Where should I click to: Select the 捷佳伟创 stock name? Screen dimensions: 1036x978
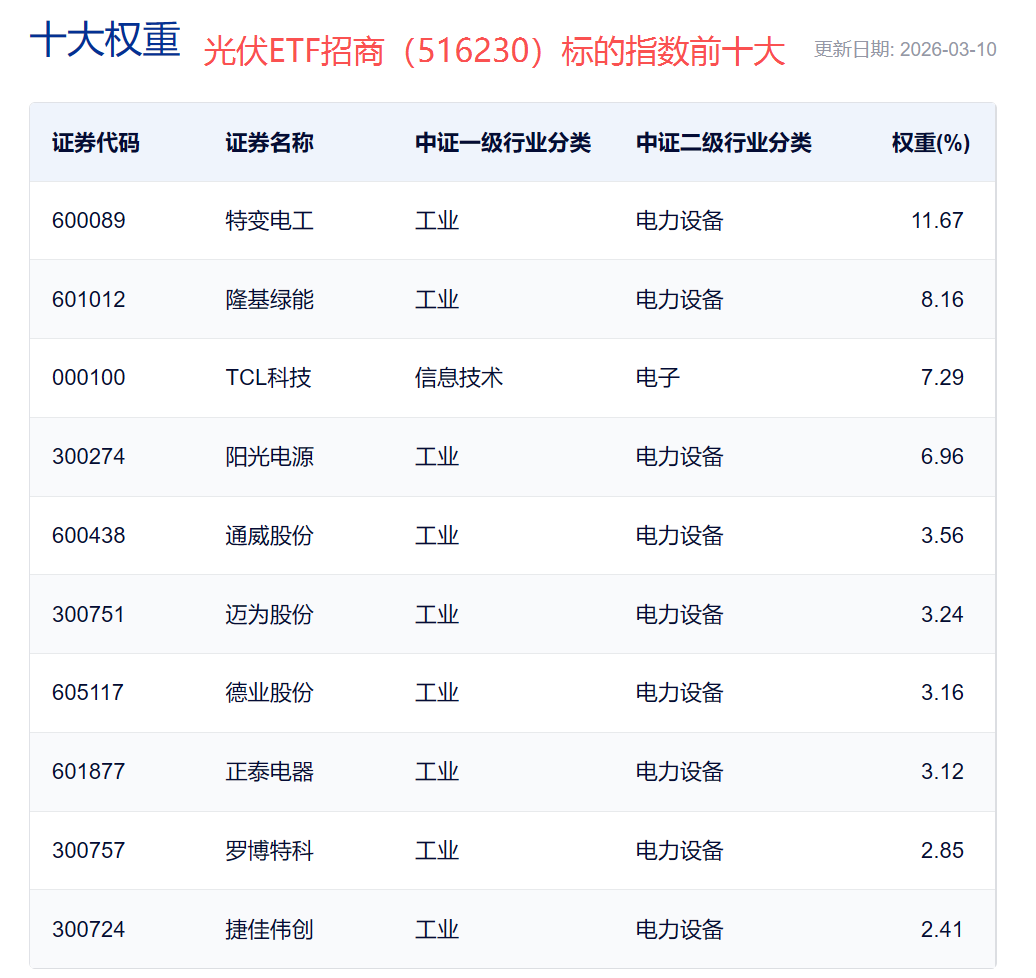(x=269, y=930)
